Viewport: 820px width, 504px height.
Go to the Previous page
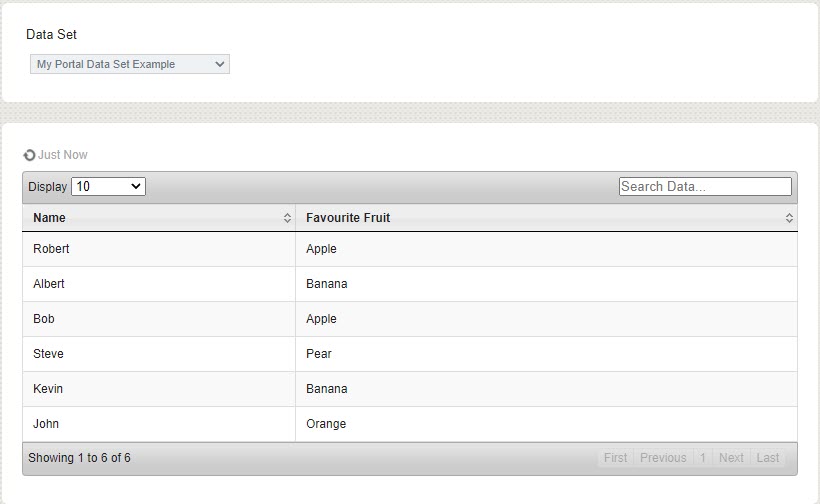663,458
